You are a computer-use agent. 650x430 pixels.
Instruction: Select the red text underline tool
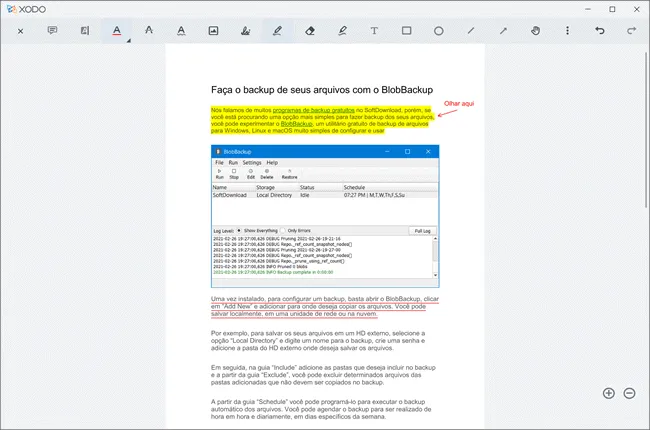pyautogui.click(x=116, y=31)
